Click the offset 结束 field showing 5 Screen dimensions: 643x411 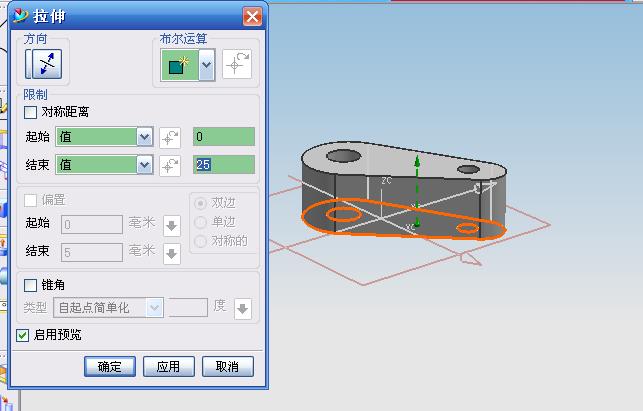(x=92, y=252)
